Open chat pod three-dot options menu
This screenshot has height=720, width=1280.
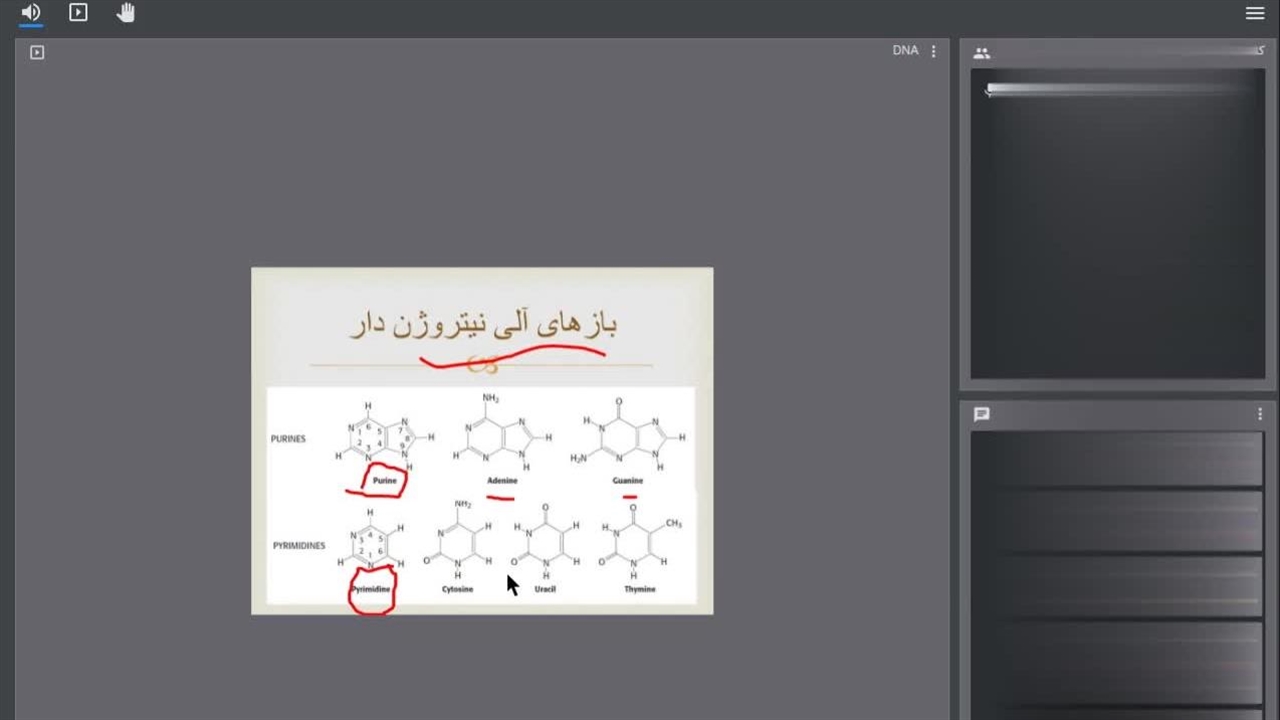pyautogui.click(x=1260, y=414)
